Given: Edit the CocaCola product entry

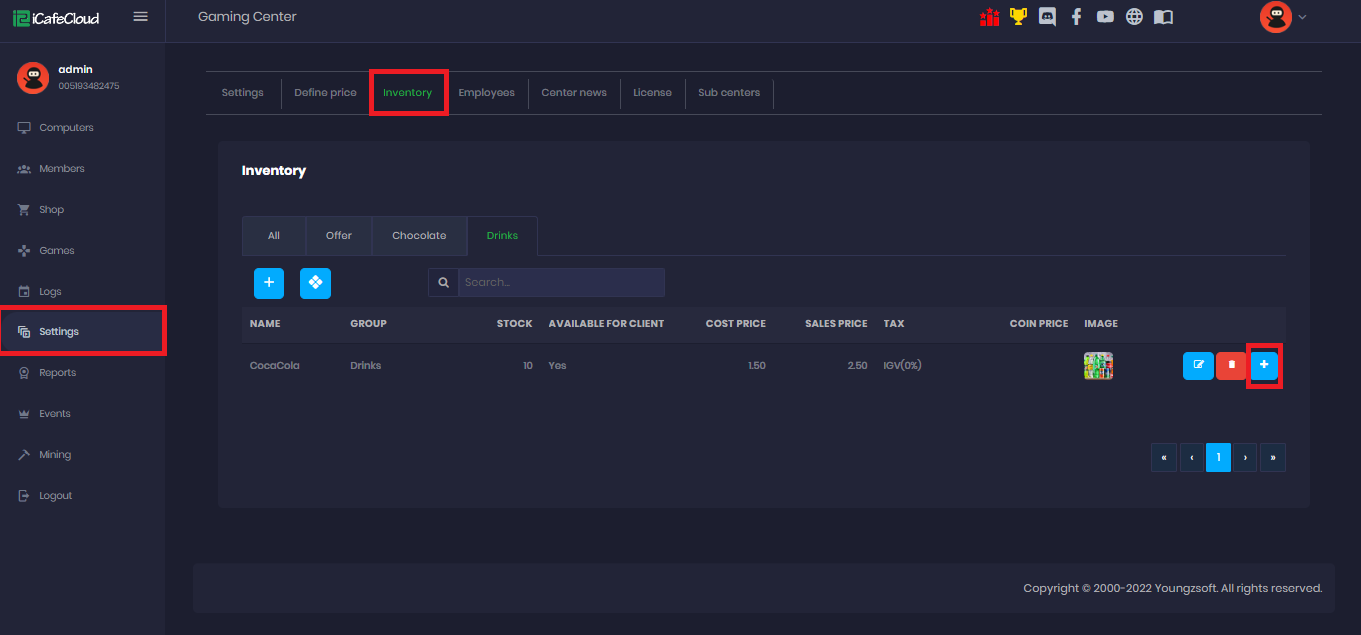Looking at the screenshot, I should pyautogui.click(x=1198, y=366).
